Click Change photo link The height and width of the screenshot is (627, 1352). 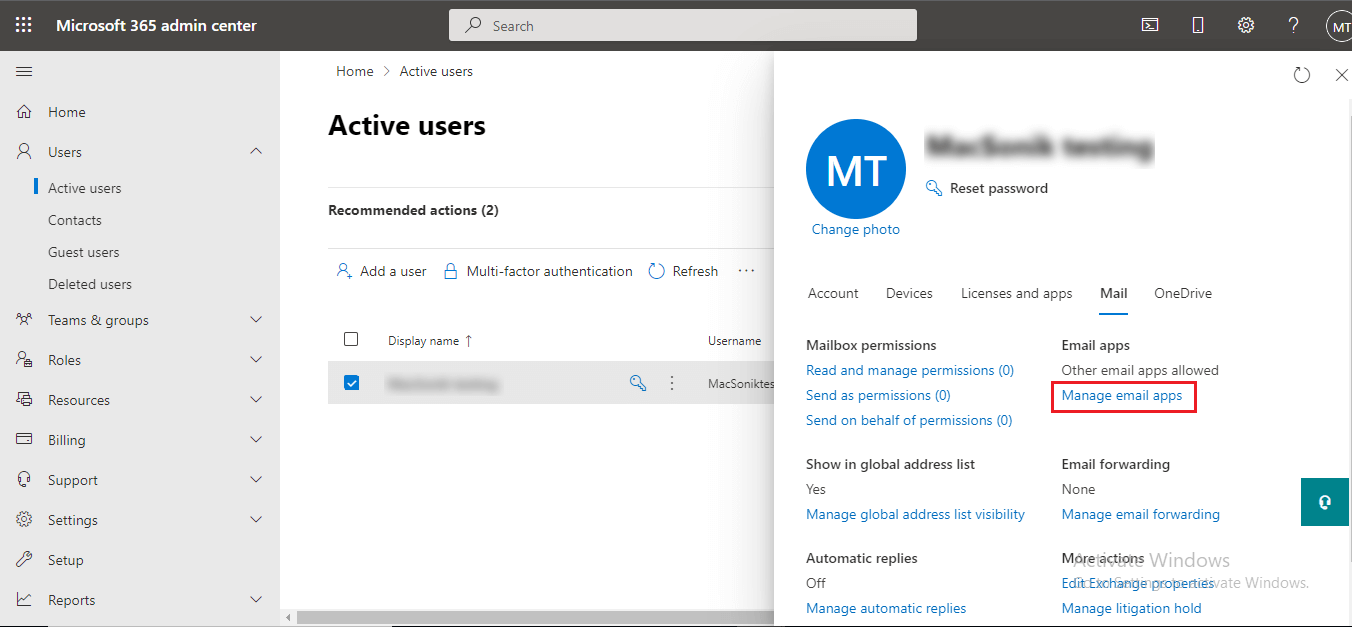click(856, 229)
